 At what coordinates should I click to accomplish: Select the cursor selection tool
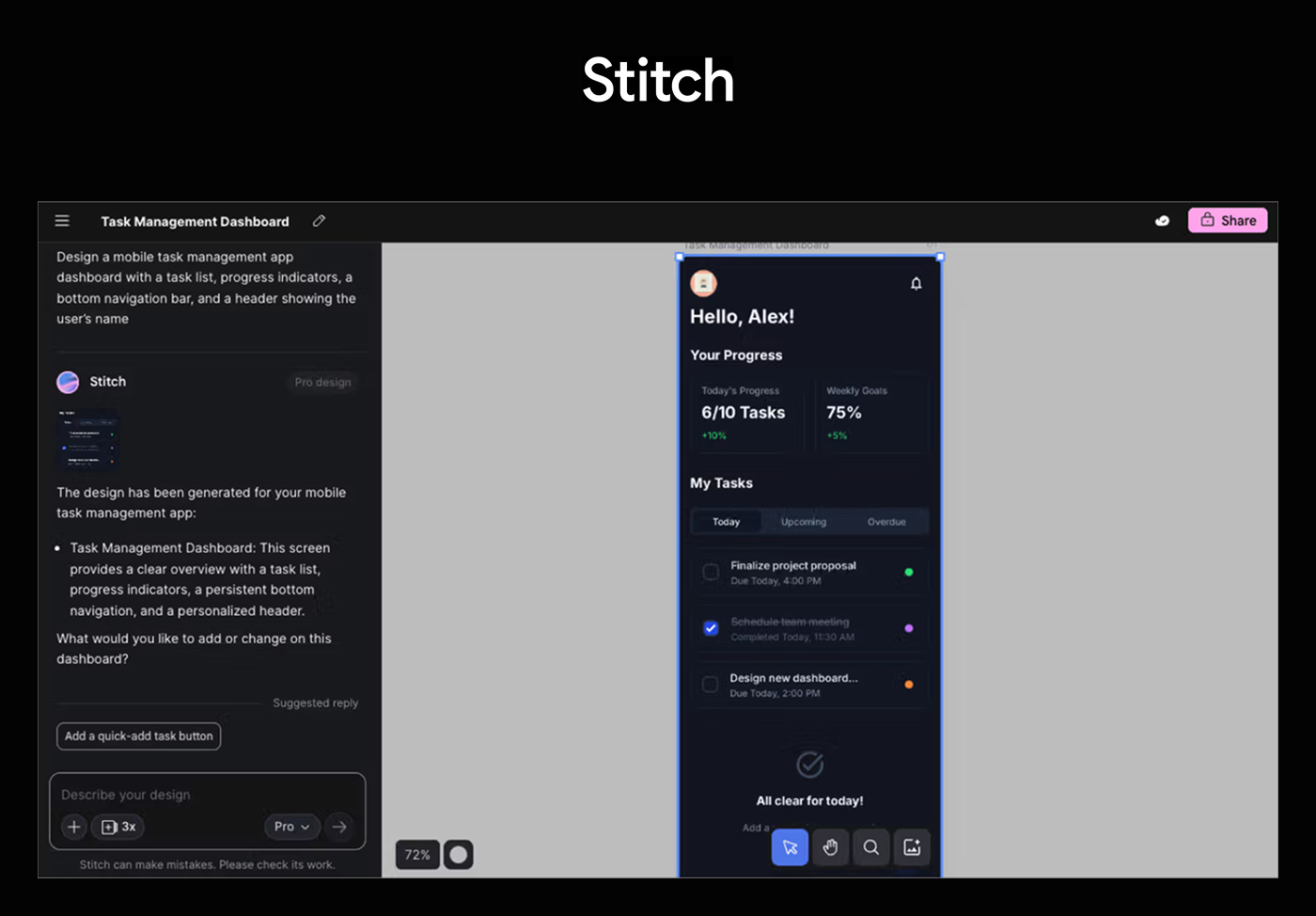[790, 847]
